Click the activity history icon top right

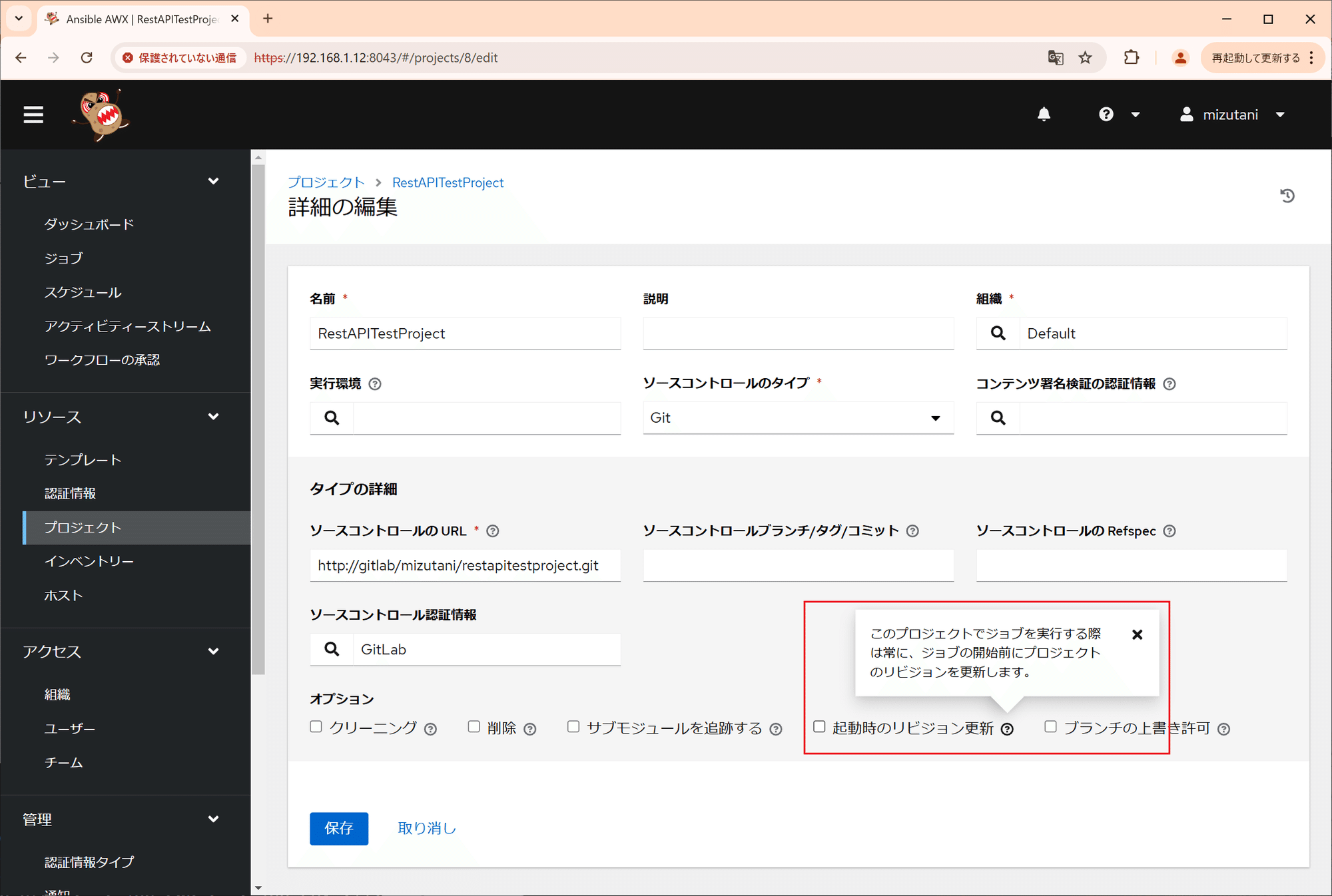point(1288,196)
